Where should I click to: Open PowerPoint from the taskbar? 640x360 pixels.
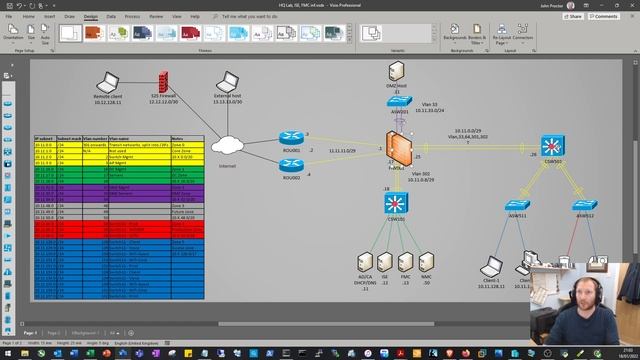click(x=107, y=353)
